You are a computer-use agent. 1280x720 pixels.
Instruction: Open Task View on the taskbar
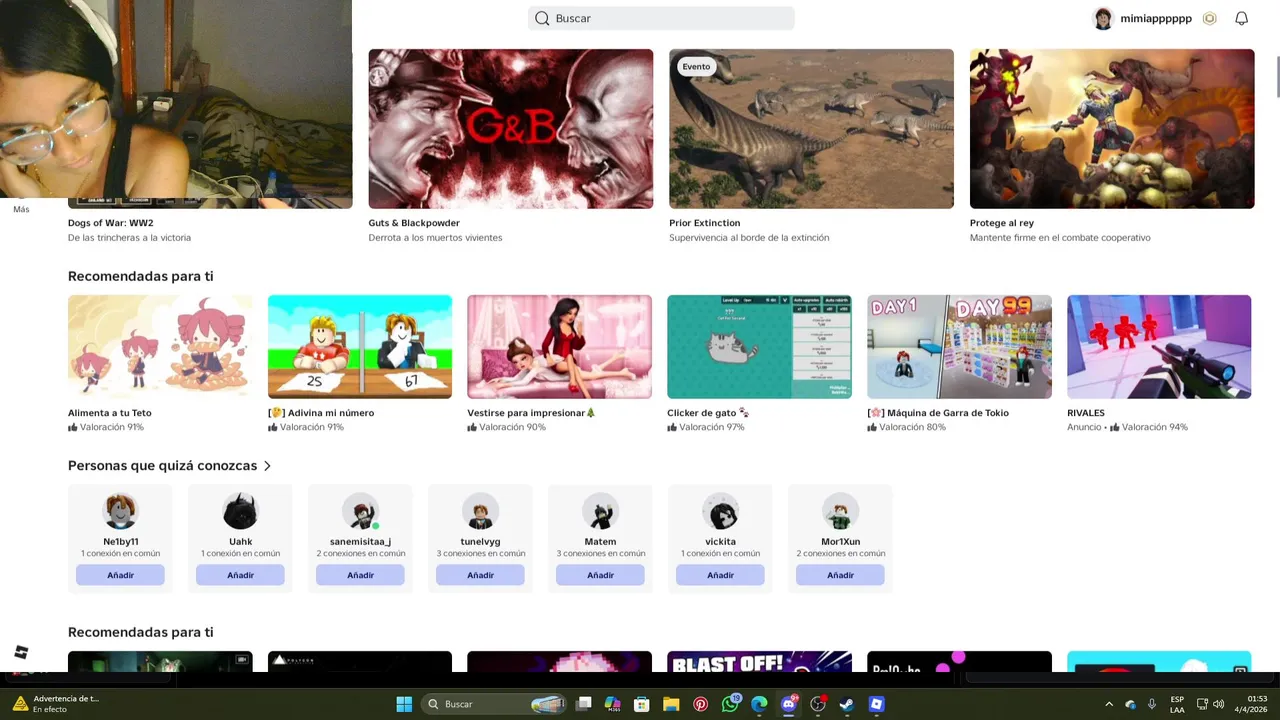click(584, 704)
